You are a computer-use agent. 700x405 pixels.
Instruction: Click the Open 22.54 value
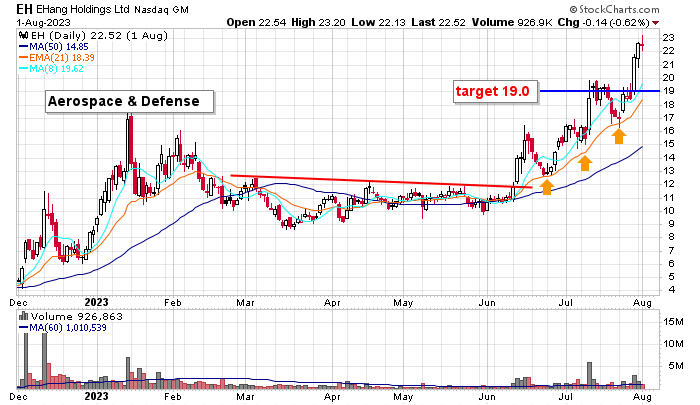[x=256, y=22]
